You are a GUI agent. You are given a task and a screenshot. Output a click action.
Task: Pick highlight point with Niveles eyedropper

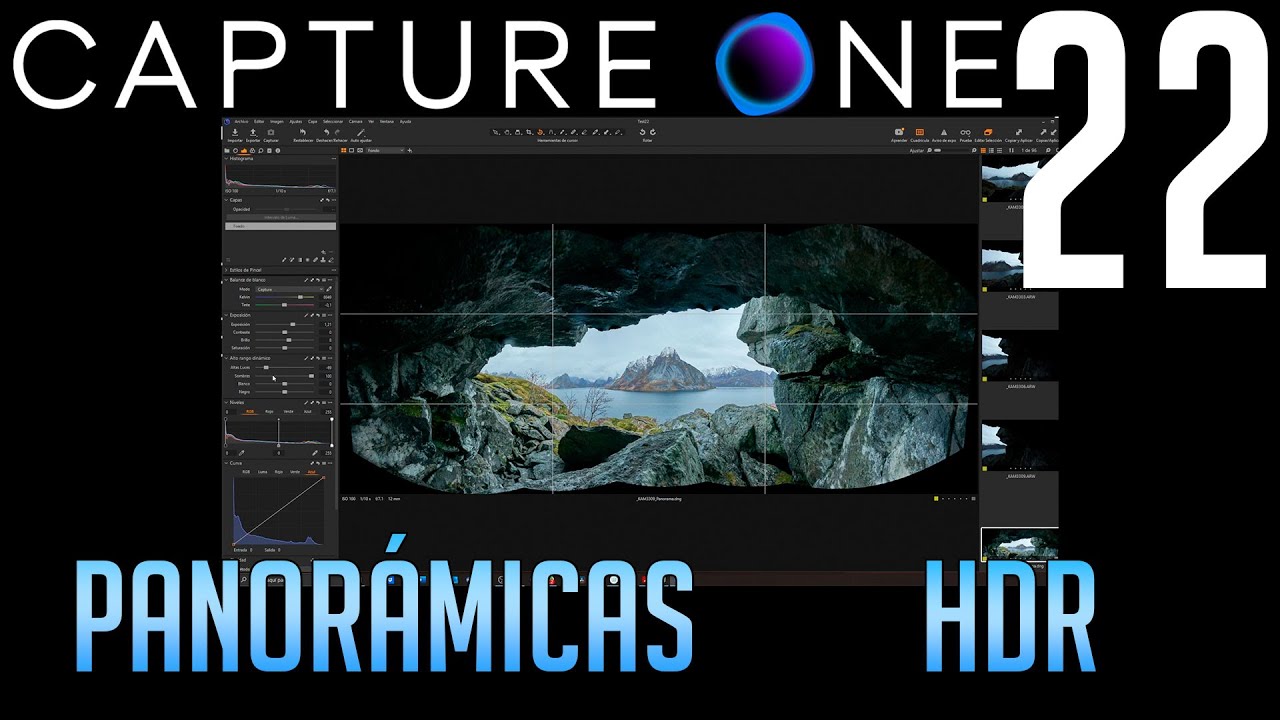pos(315,453)
